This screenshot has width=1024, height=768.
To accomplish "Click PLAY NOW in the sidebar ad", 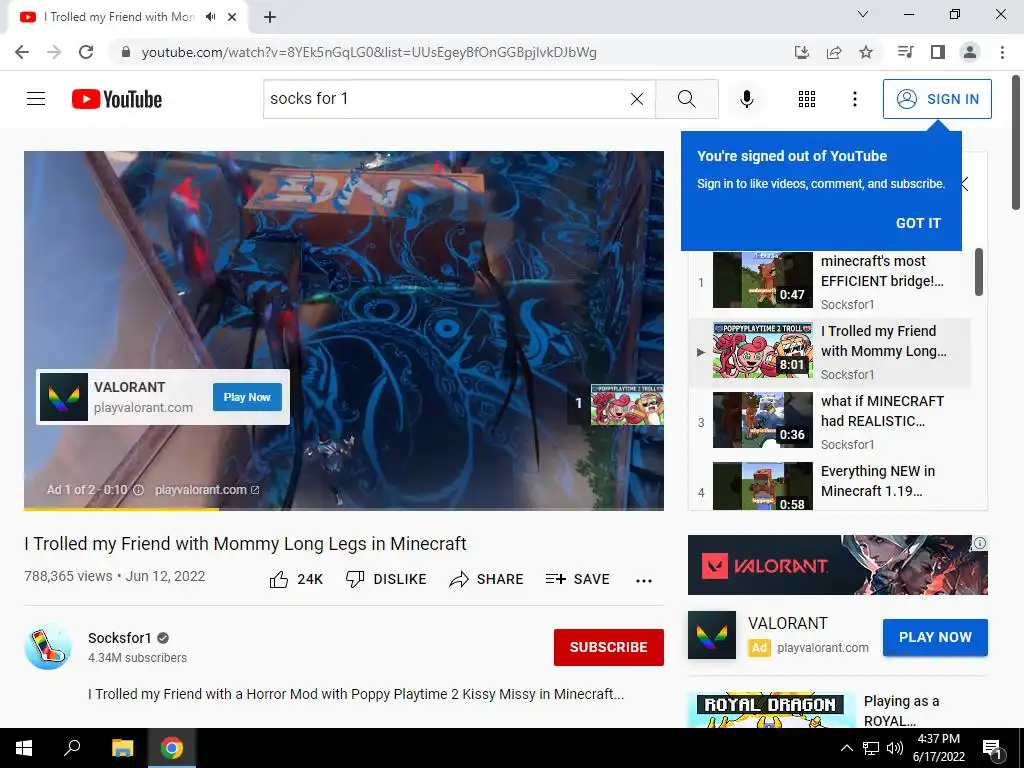I will coord(935,637).
